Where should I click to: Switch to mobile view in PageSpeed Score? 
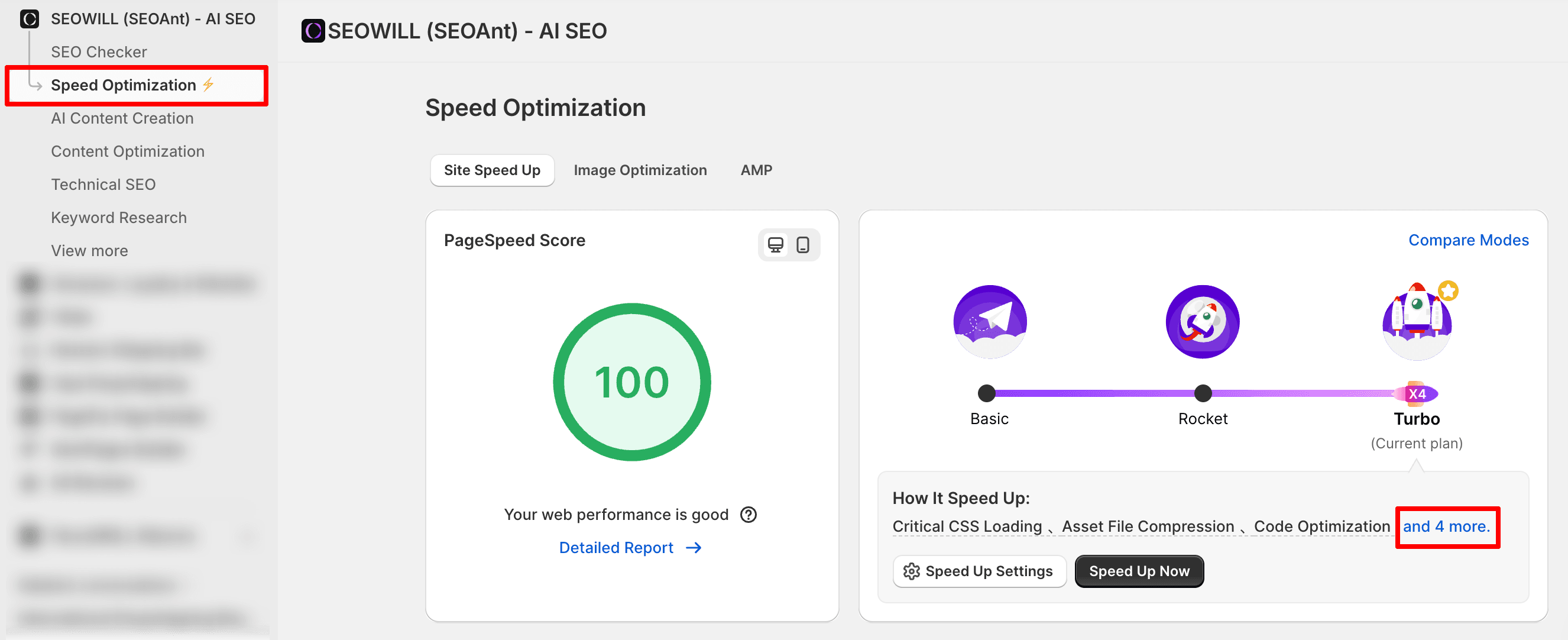tap(803, 245)
